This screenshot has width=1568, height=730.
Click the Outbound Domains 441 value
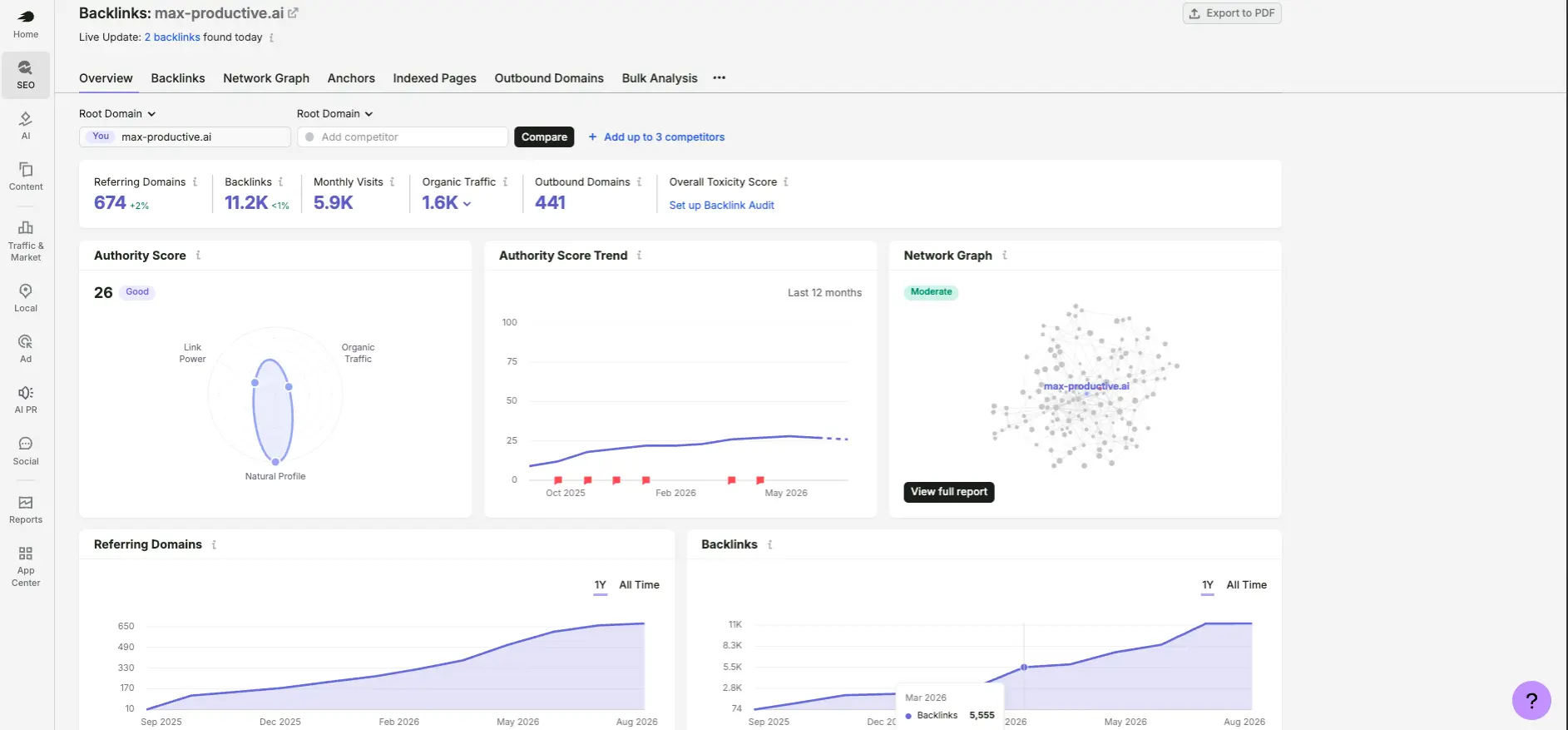550,203
